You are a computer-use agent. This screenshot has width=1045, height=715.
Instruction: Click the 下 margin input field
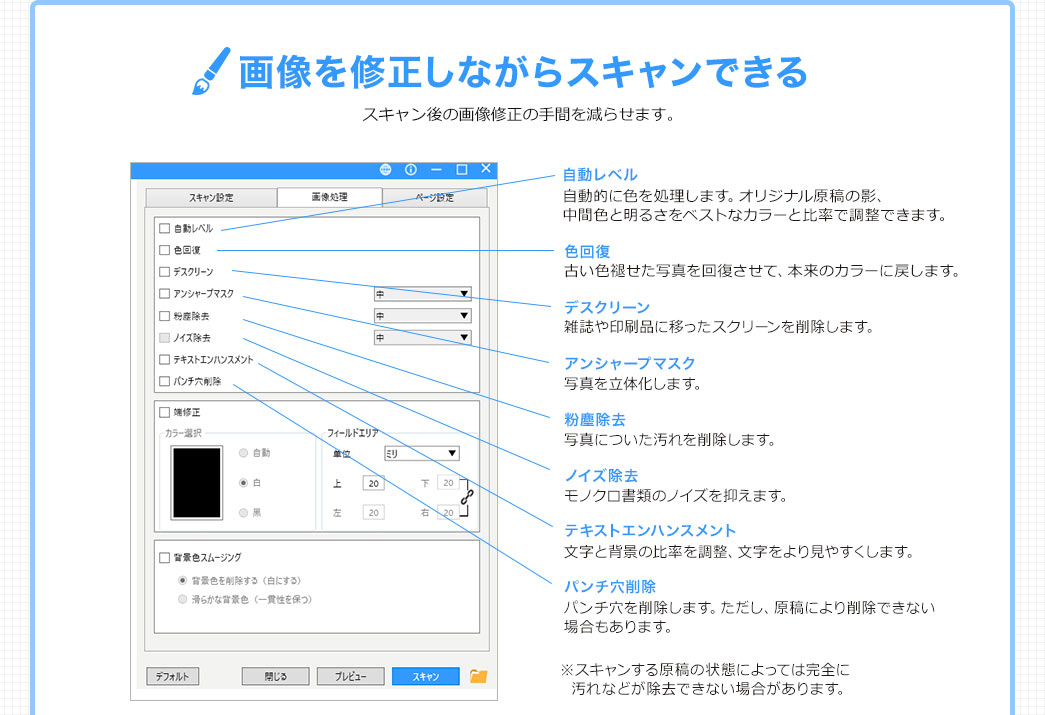pos(448,483)
